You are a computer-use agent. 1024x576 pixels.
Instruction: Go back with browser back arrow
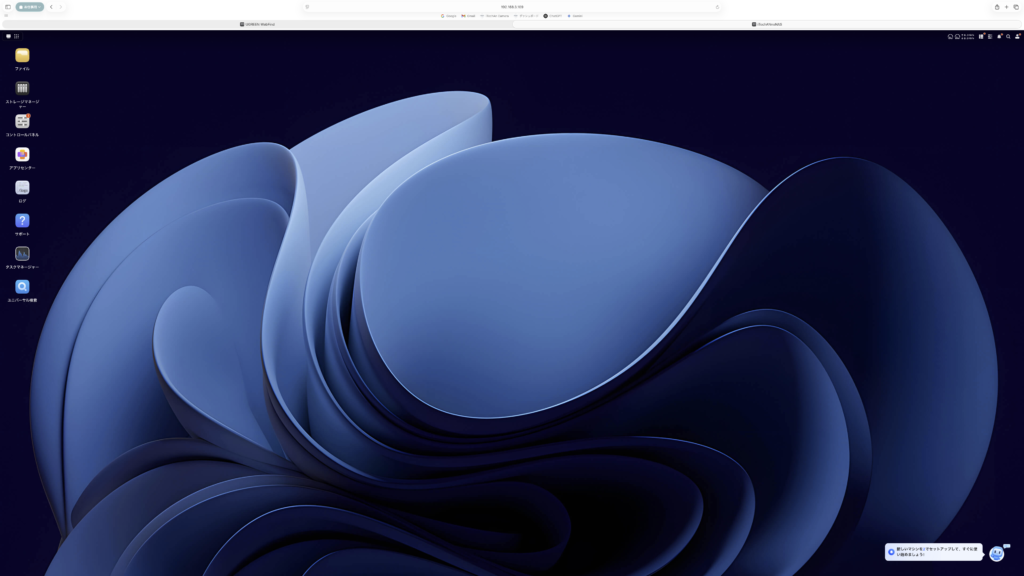[x=52, y=7]
